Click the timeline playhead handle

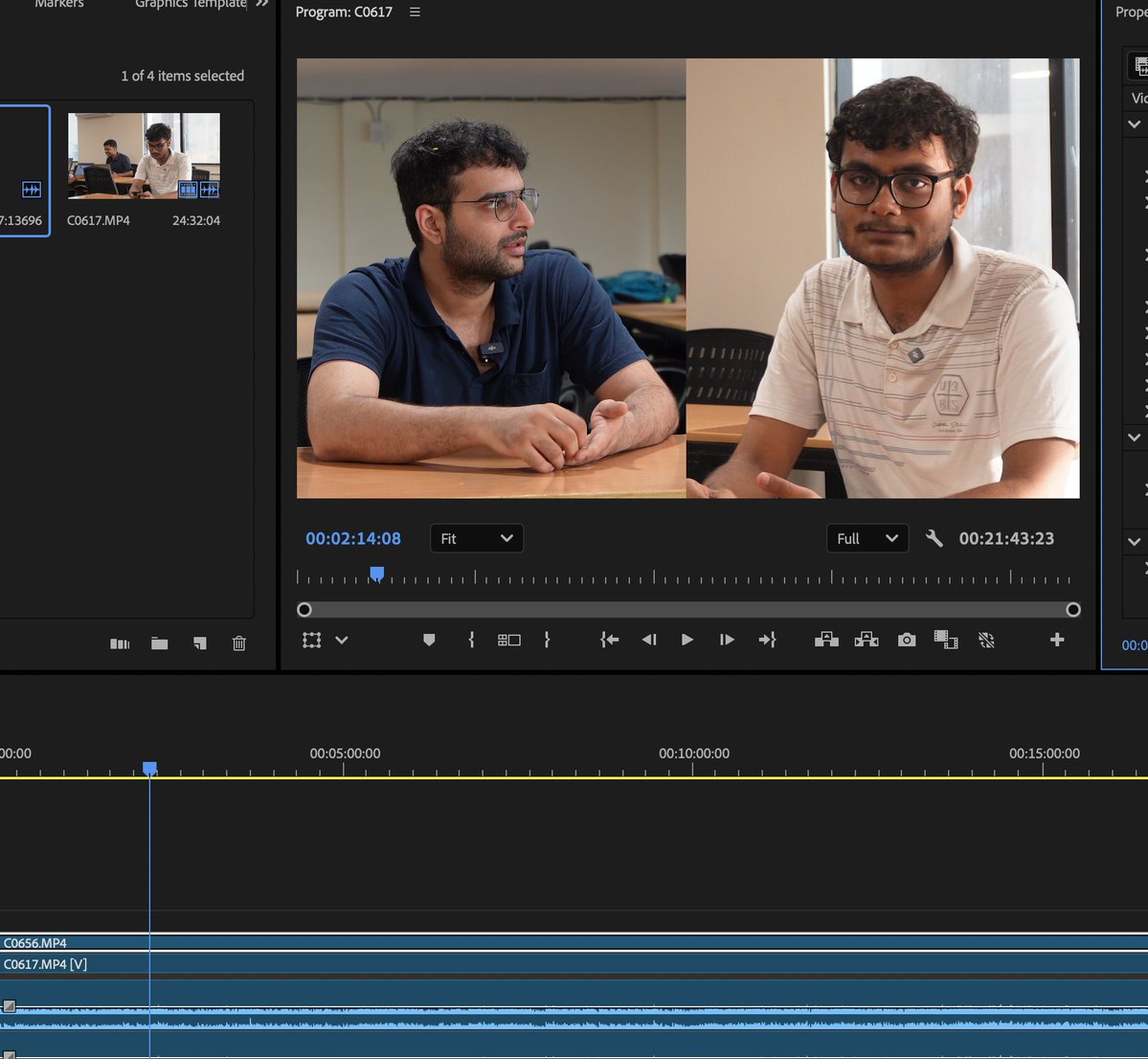pos(149,768)
